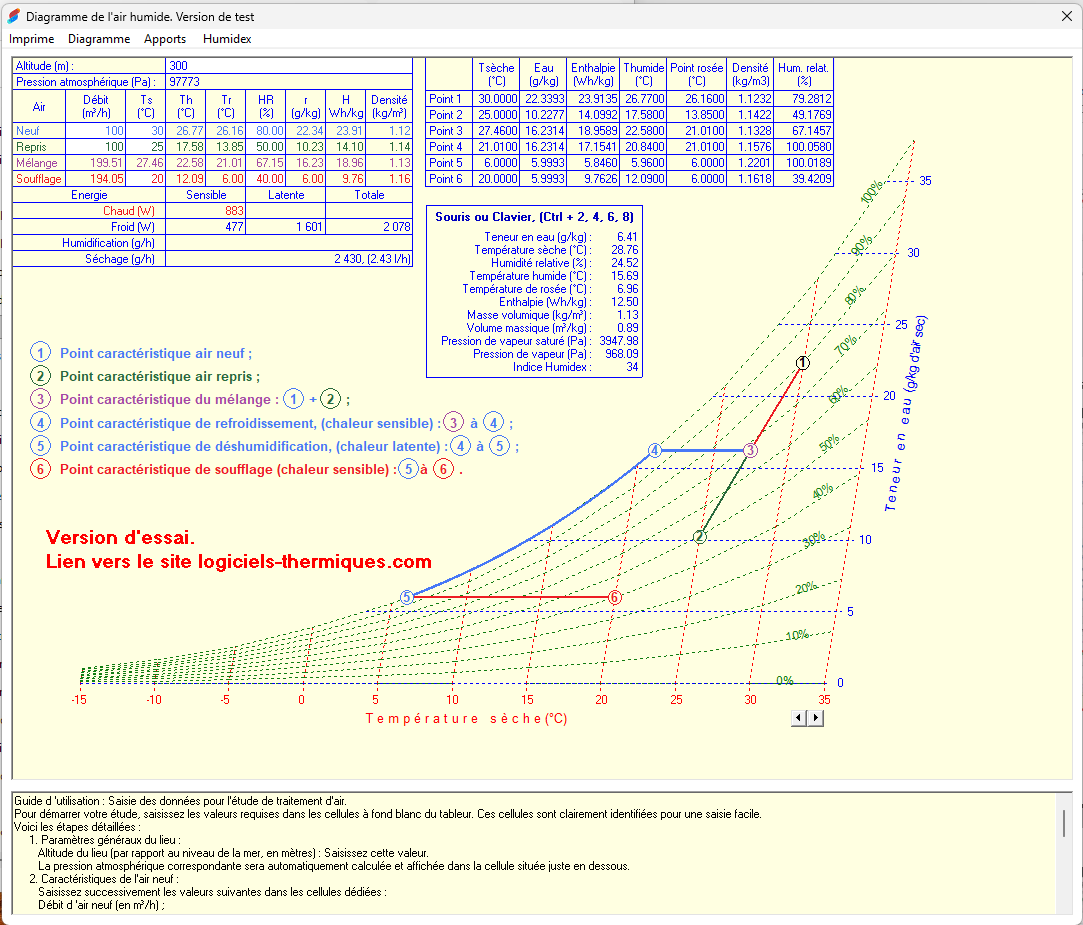
Task: Open the Humidex menu
Action: click(227, 39)
